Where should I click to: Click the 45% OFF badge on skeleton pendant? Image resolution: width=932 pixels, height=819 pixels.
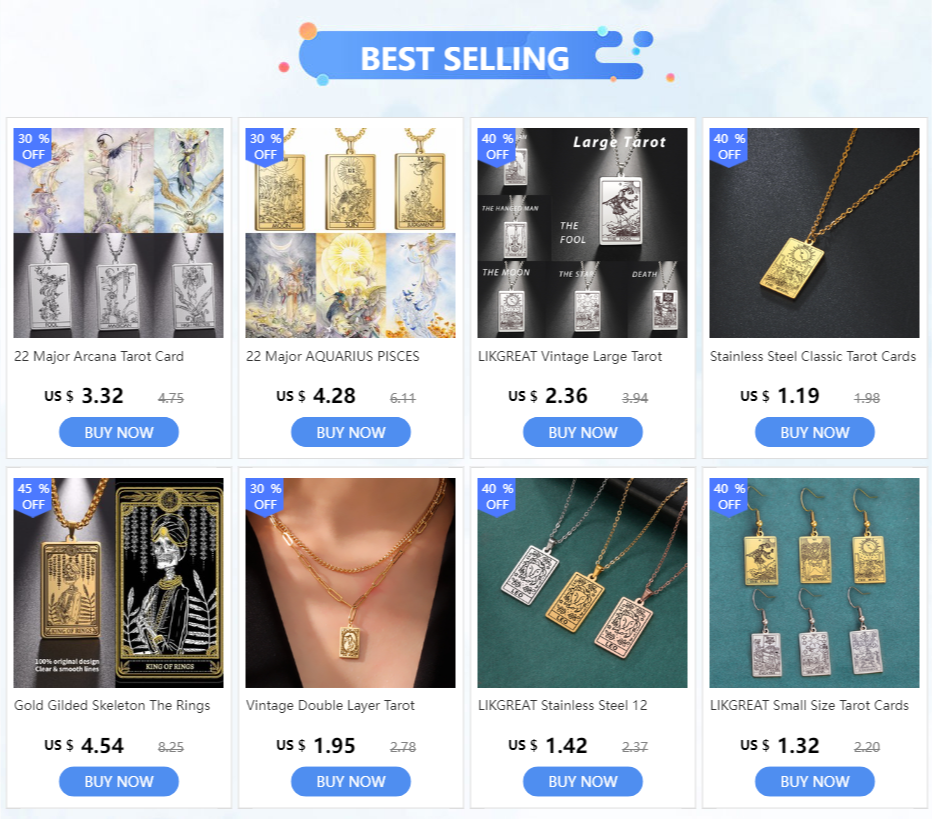(x=33, y=497)
